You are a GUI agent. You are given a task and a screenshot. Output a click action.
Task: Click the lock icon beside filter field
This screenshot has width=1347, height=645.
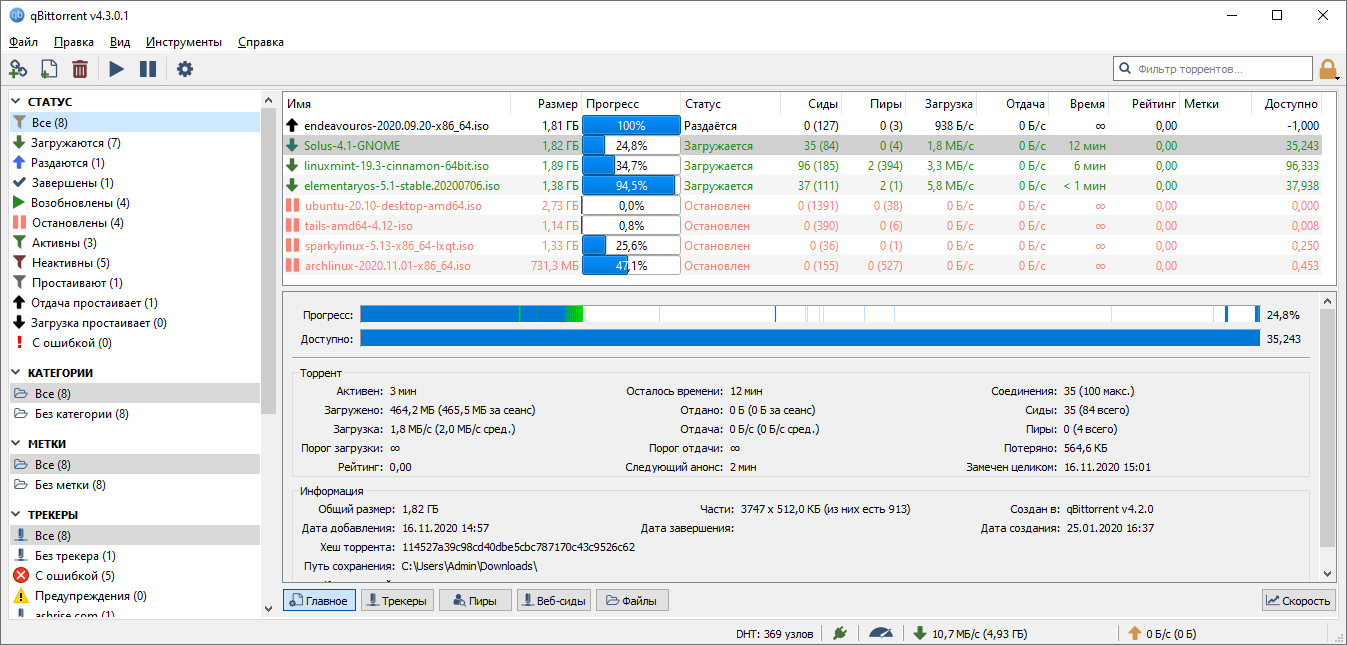pos(1328,69)
